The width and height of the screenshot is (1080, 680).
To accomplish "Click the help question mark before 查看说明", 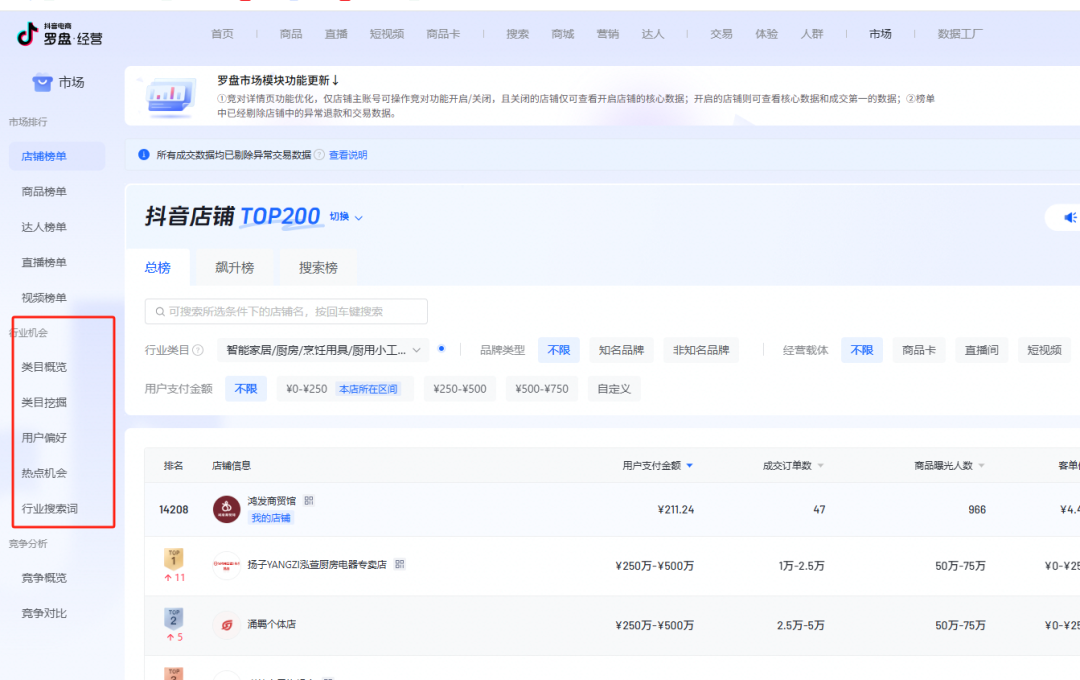I will click(320, 155).
